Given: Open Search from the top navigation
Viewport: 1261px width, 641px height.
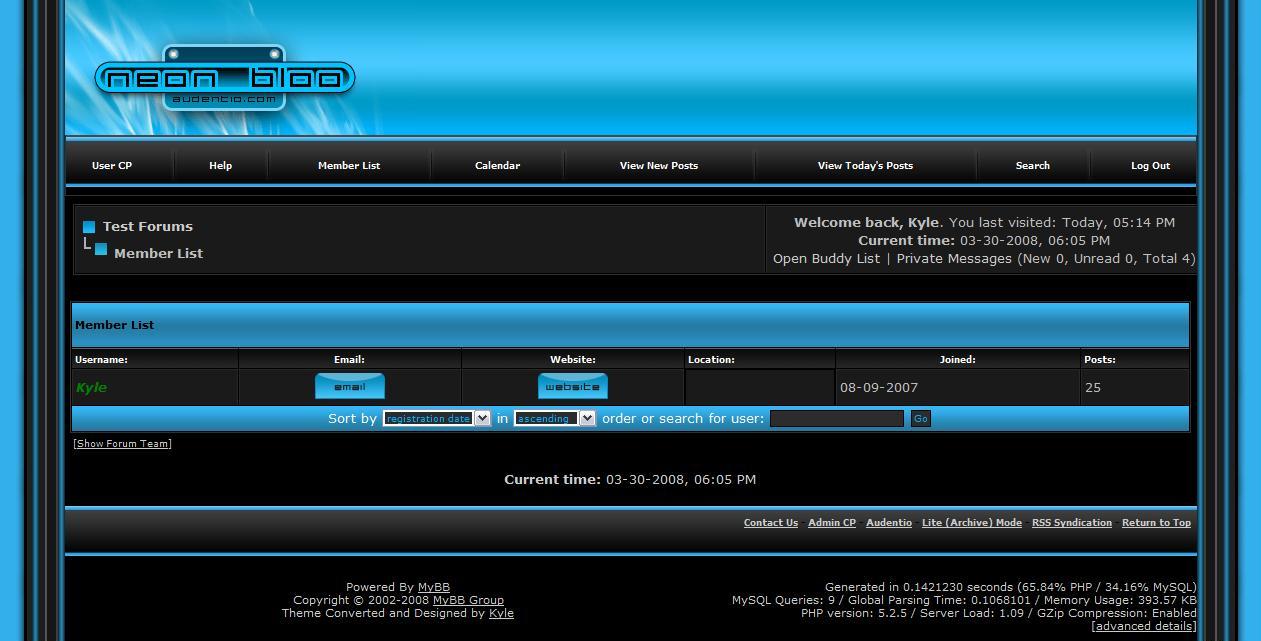Looking at the screenshot, I should click(1032, 166).
